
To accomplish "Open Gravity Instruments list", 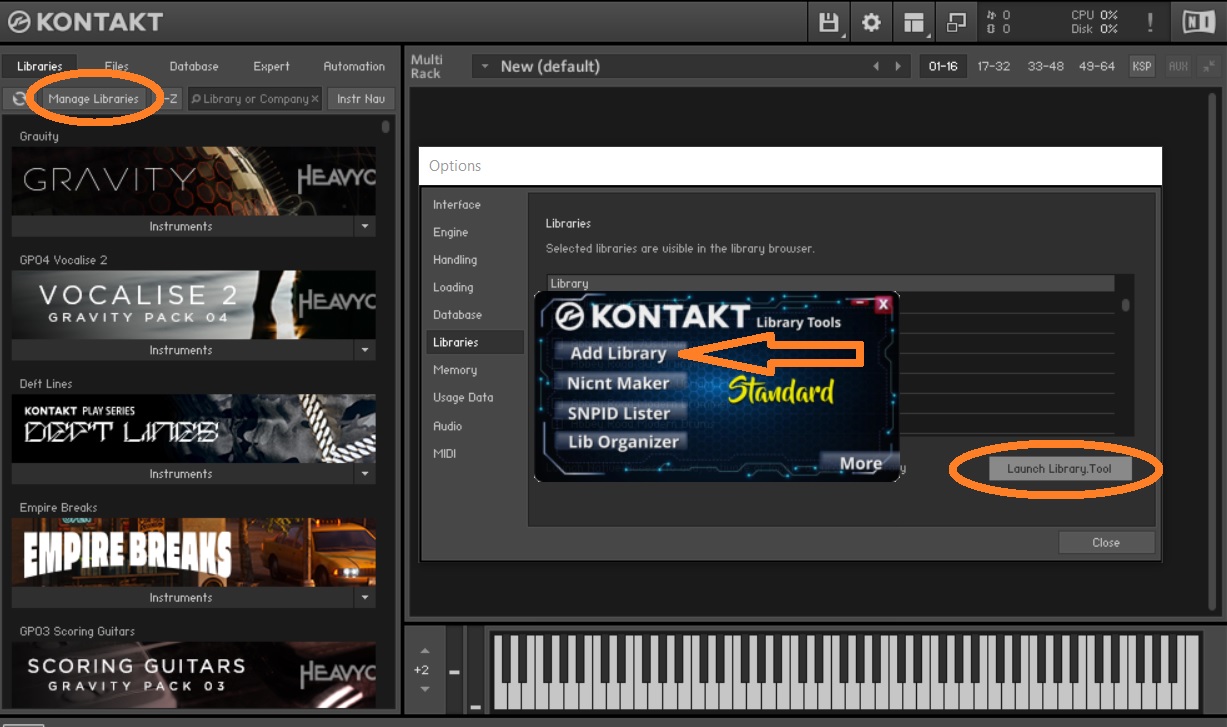I will [x=181, y=227].
